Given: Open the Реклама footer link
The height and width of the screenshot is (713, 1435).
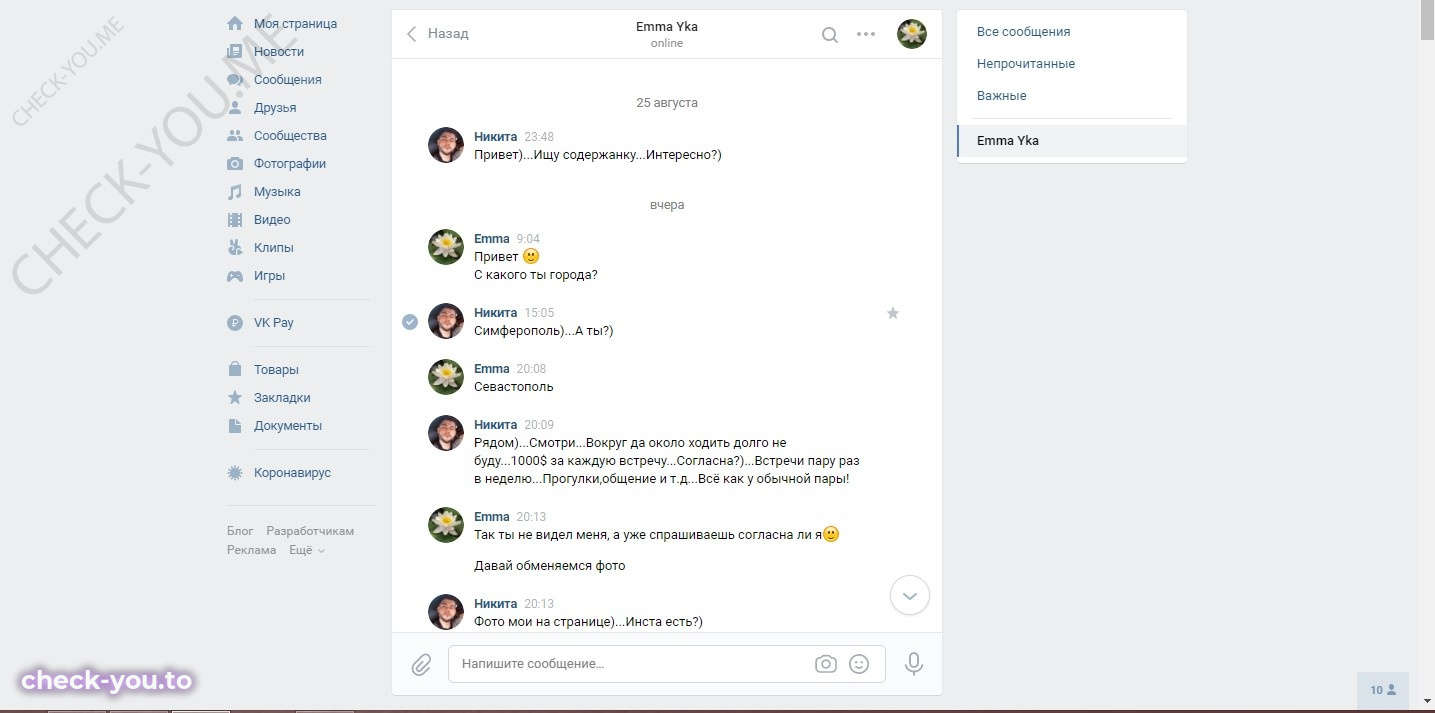Looking at the screenshot, I should point(252,550).
